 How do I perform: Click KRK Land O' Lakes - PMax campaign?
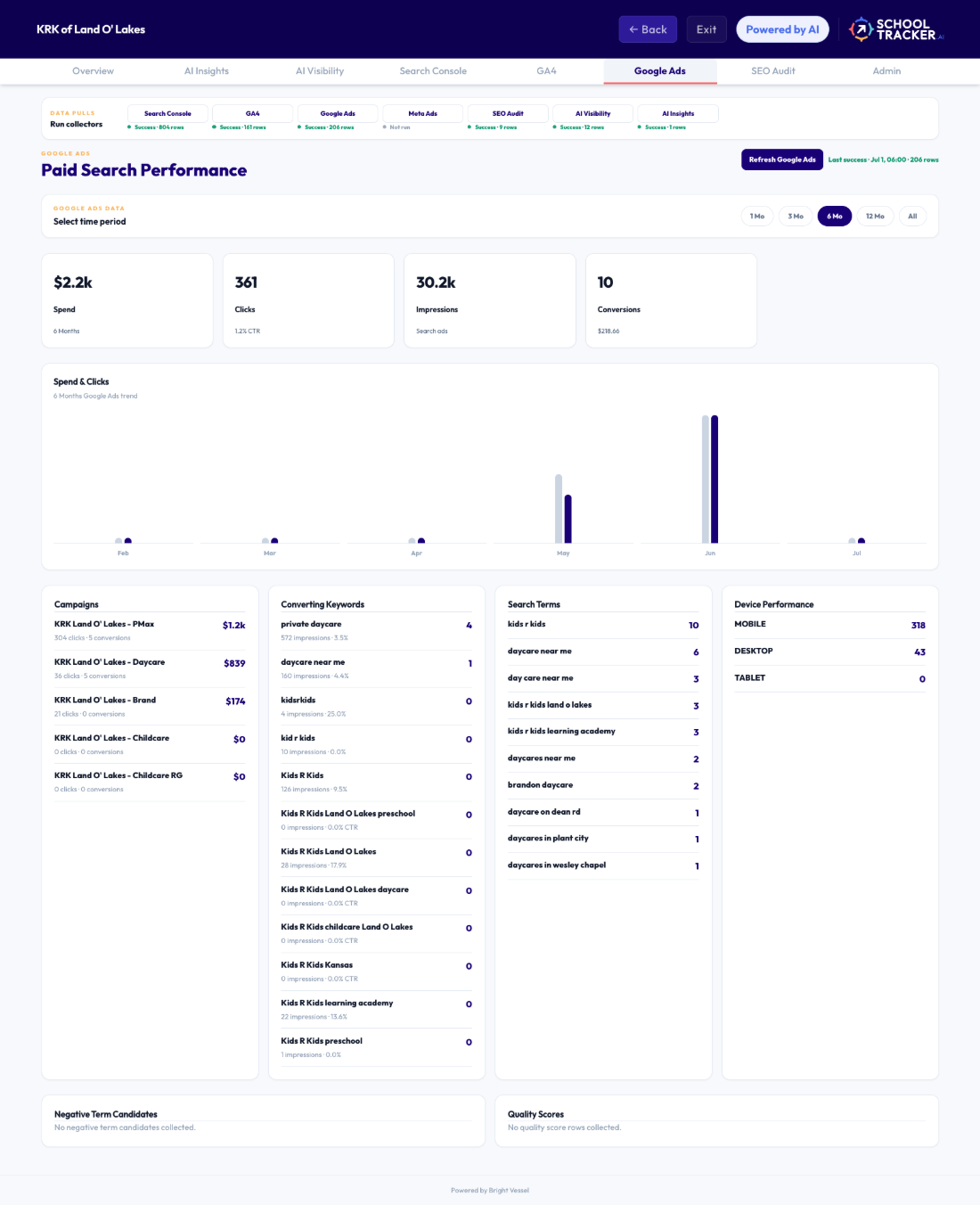(x=150, y=630)
